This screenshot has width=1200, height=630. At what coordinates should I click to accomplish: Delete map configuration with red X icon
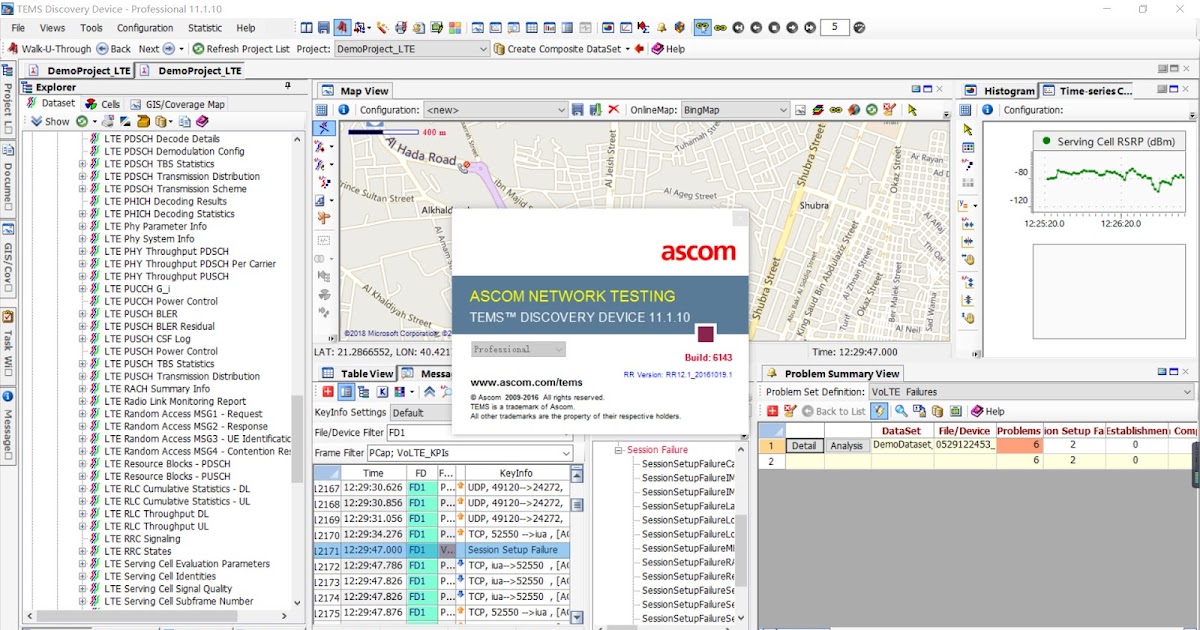coord(613,110)
